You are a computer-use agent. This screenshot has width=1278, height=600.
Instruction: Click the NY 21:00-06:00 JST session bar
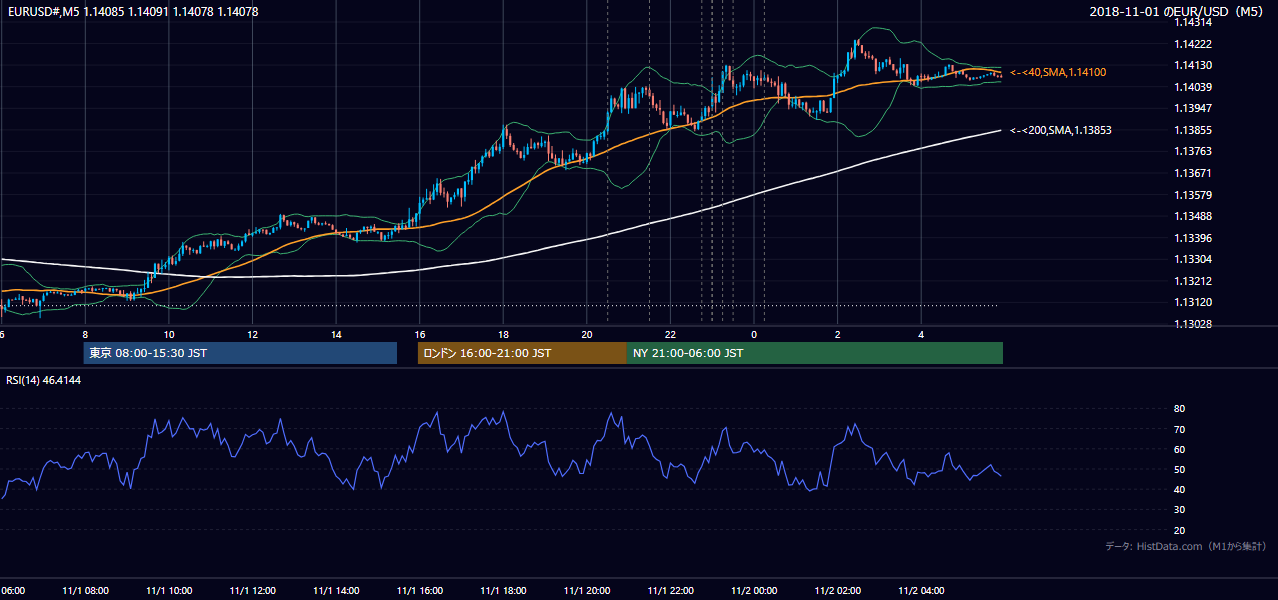(815, 353)
